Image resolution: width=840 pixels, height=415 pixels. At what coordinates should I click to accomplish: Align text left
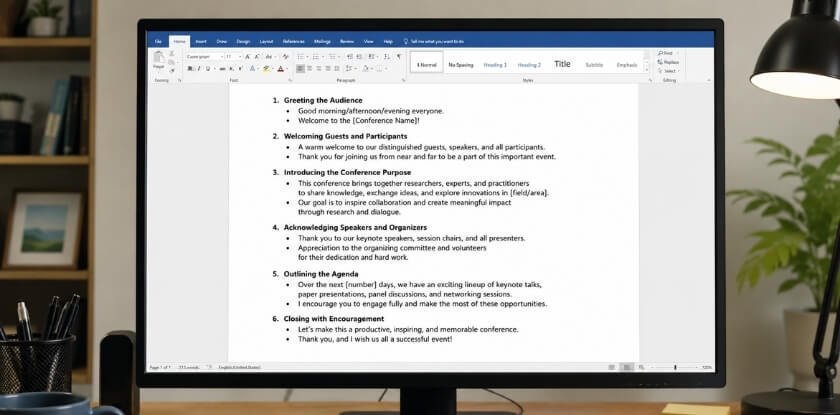301,69
